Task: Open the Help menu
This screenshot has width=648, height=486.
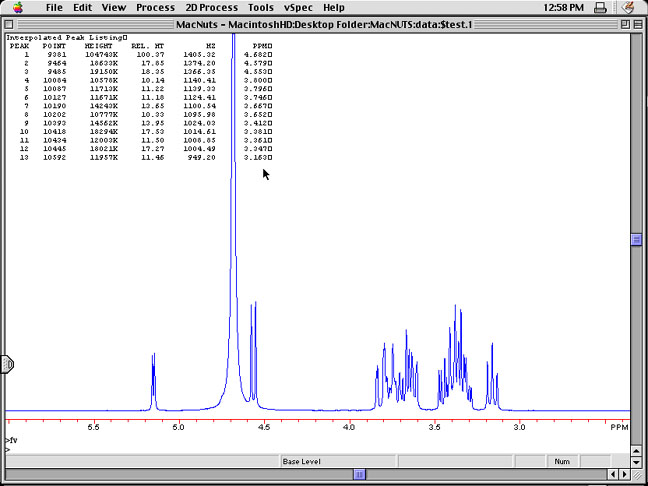Action: [334, 7]
